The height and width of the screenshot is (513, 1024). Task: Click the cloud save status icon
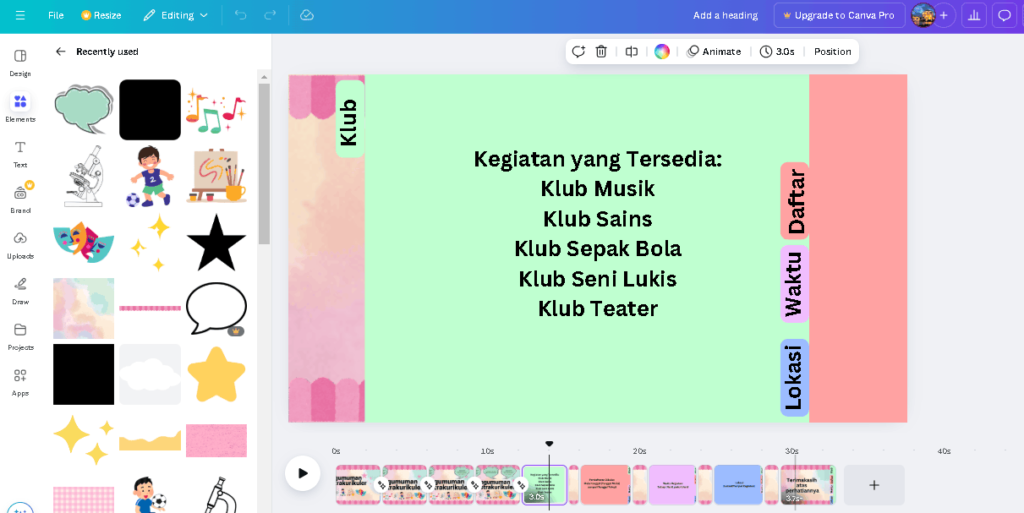307,15
